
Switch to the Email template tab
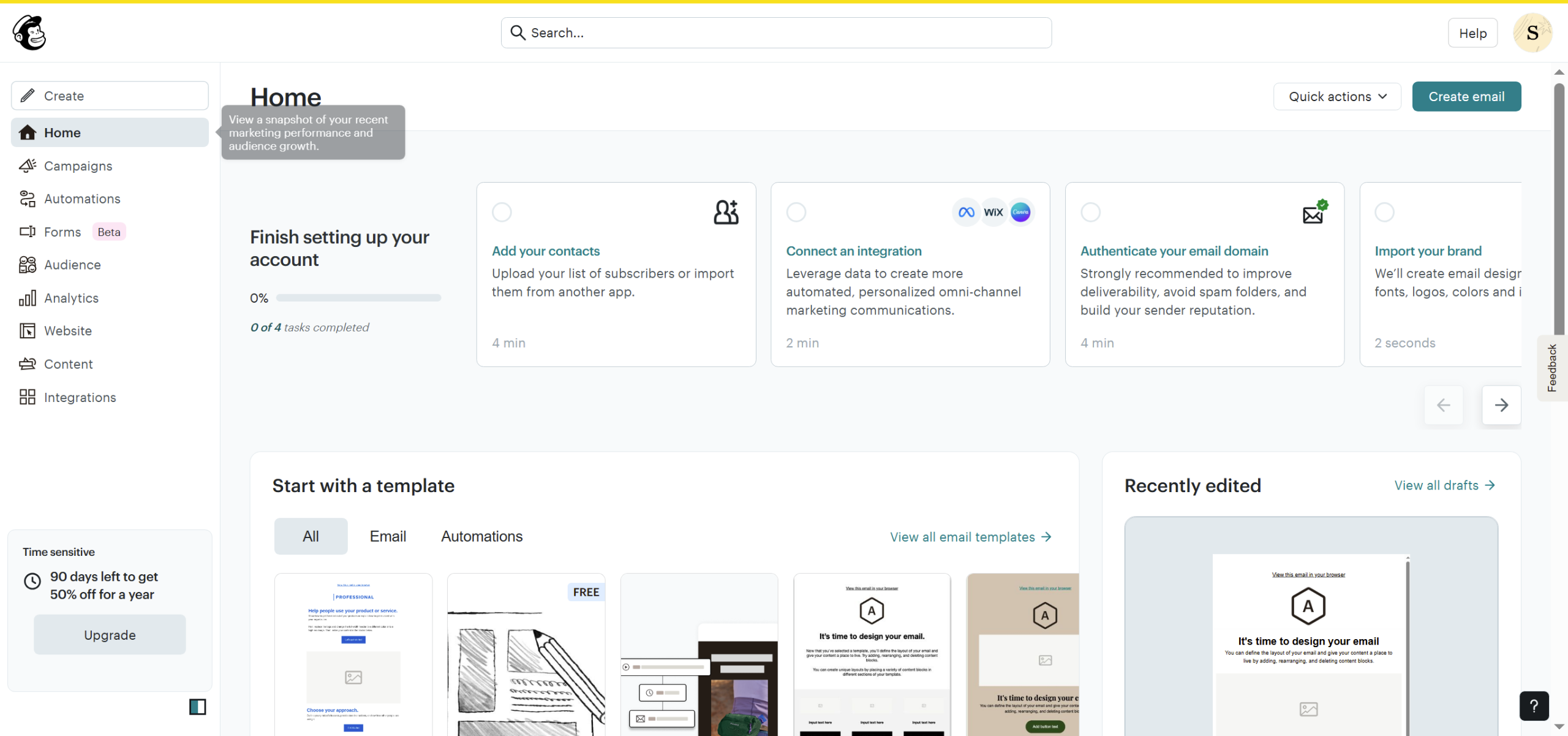point(388,536)
